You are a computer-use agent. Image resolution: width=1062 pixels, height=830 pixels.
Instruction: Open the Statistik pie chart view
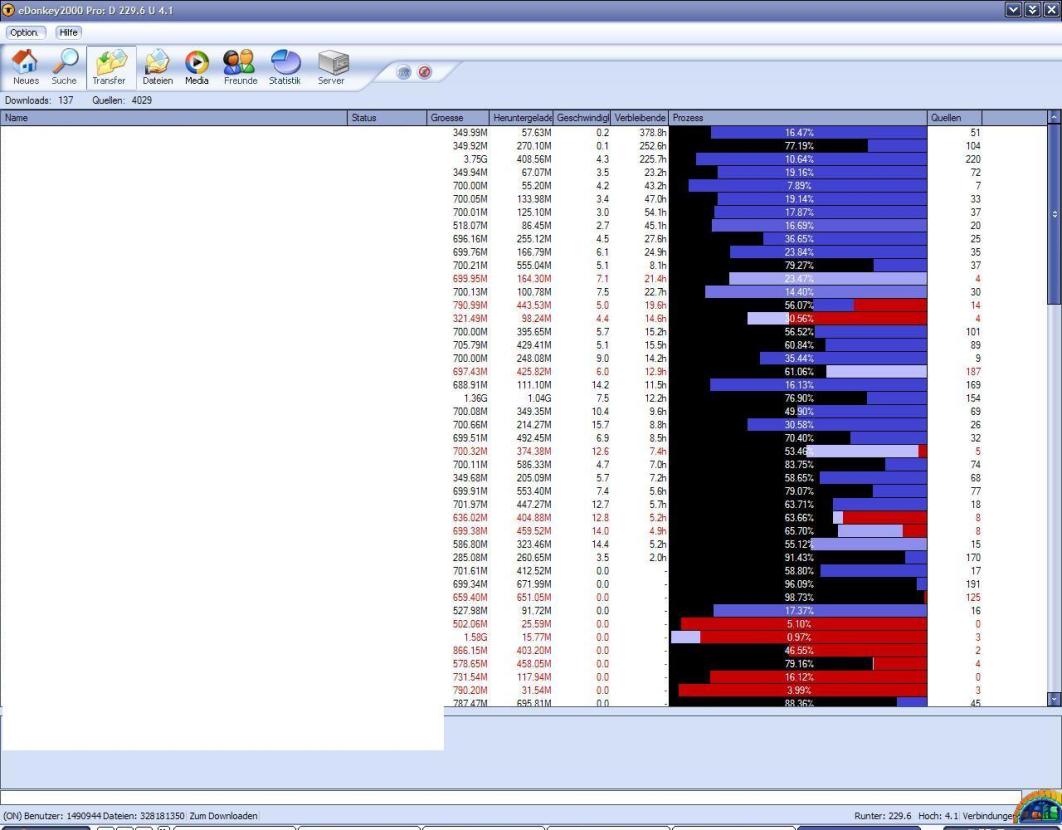(284, 68)
